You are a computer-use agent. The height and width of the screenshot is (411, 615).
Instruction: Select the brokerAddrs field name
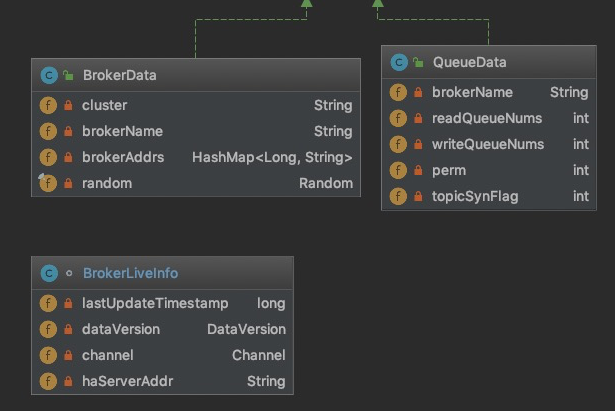[123, 157]
